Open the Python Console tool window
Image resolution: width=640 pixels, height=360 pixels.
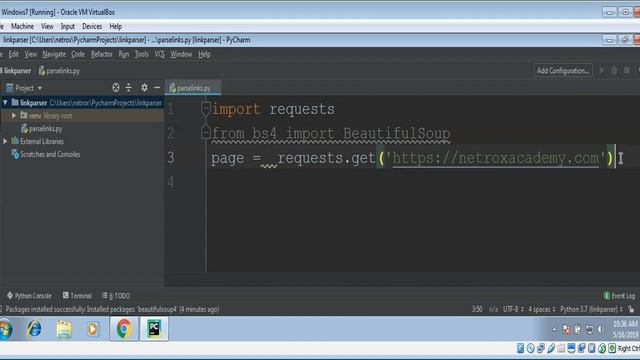tap(29, 296)
